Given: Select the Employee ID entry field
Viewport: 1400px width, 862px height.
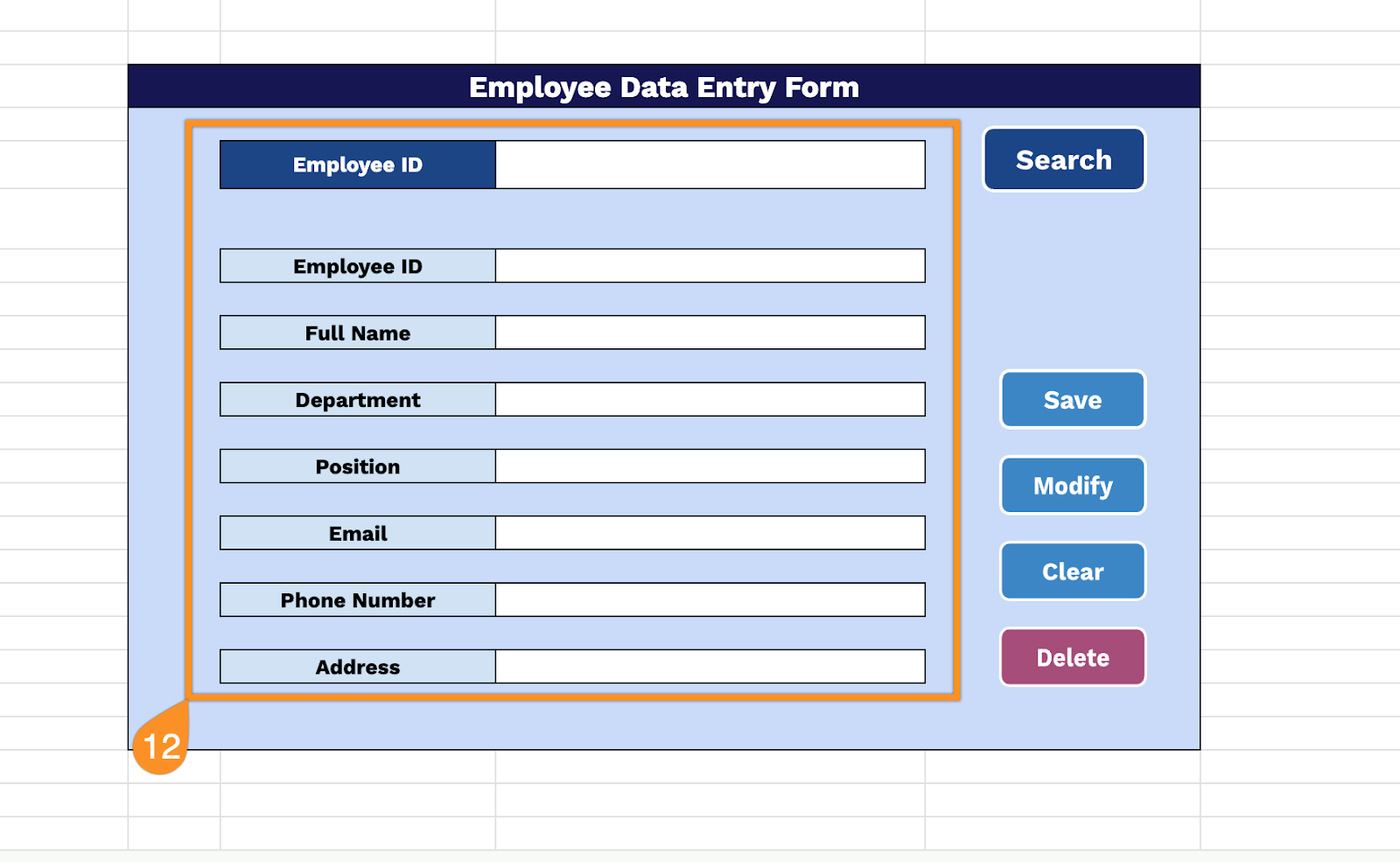Looking at the screenshot, I should [709, 266].
